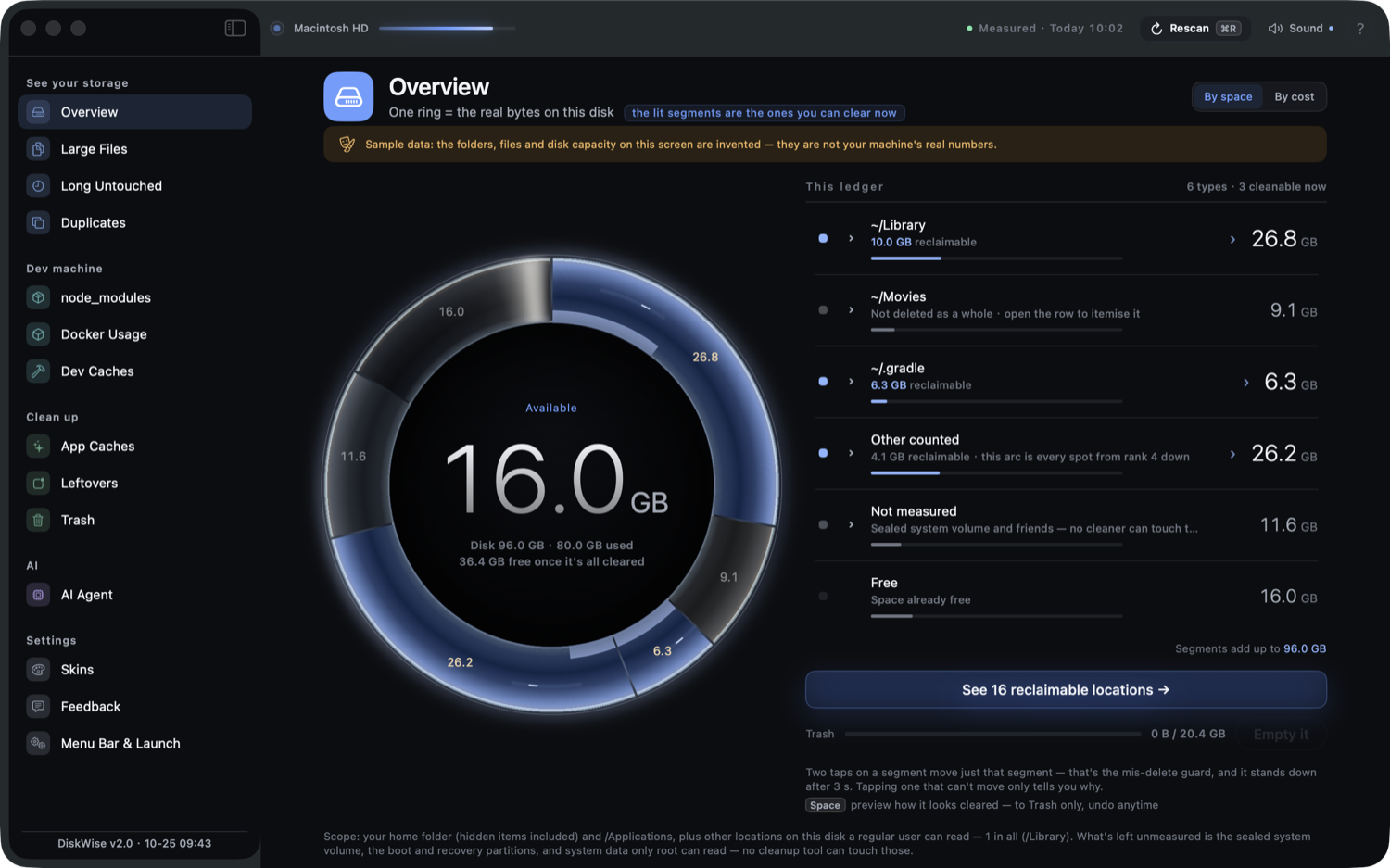The width and height of the screenshot is (1390, 868).
Task: Open the Duplicates section
Action: (134, 223)
